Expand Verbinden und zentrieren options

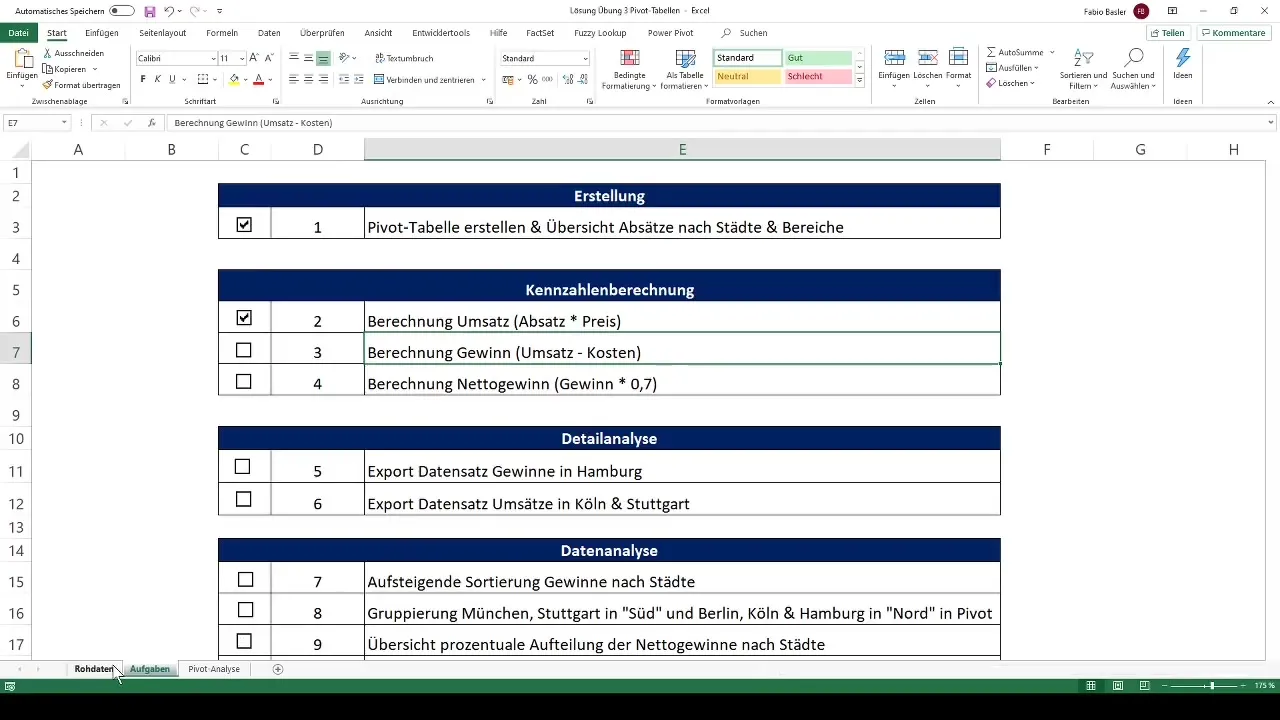click(483, 79)
